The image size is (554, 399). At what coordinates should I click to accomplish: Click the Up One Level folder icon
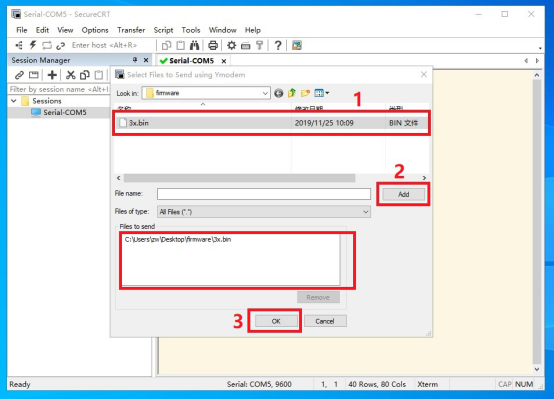click(x=292, y=93)
